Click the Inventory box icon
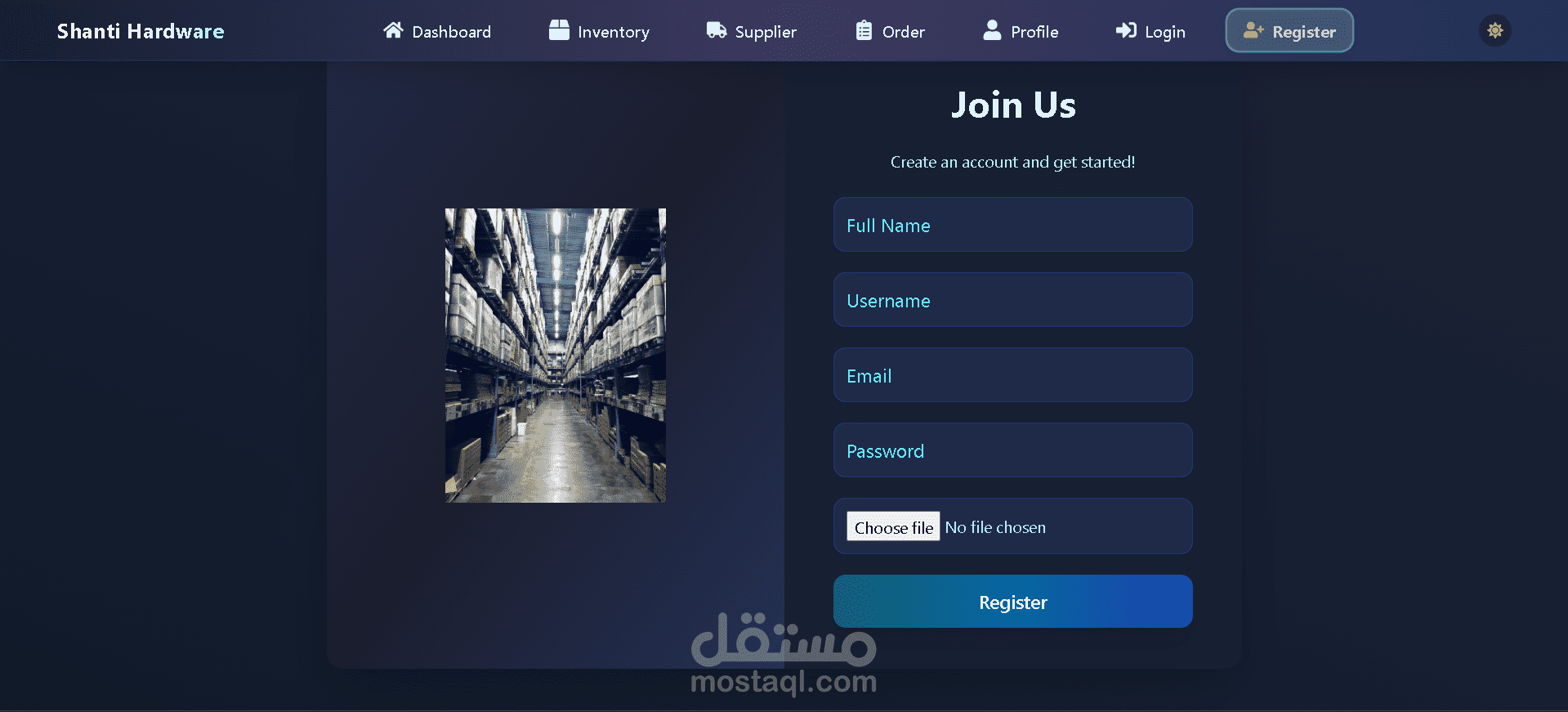The image size is (1568, 712). (559, 30)
